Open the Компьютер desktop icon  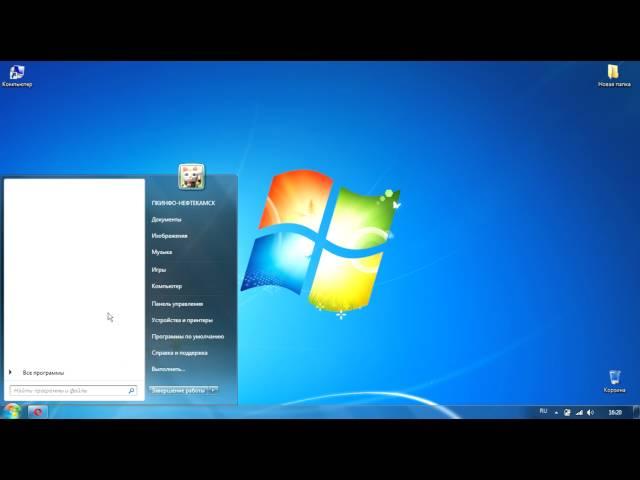17,76
